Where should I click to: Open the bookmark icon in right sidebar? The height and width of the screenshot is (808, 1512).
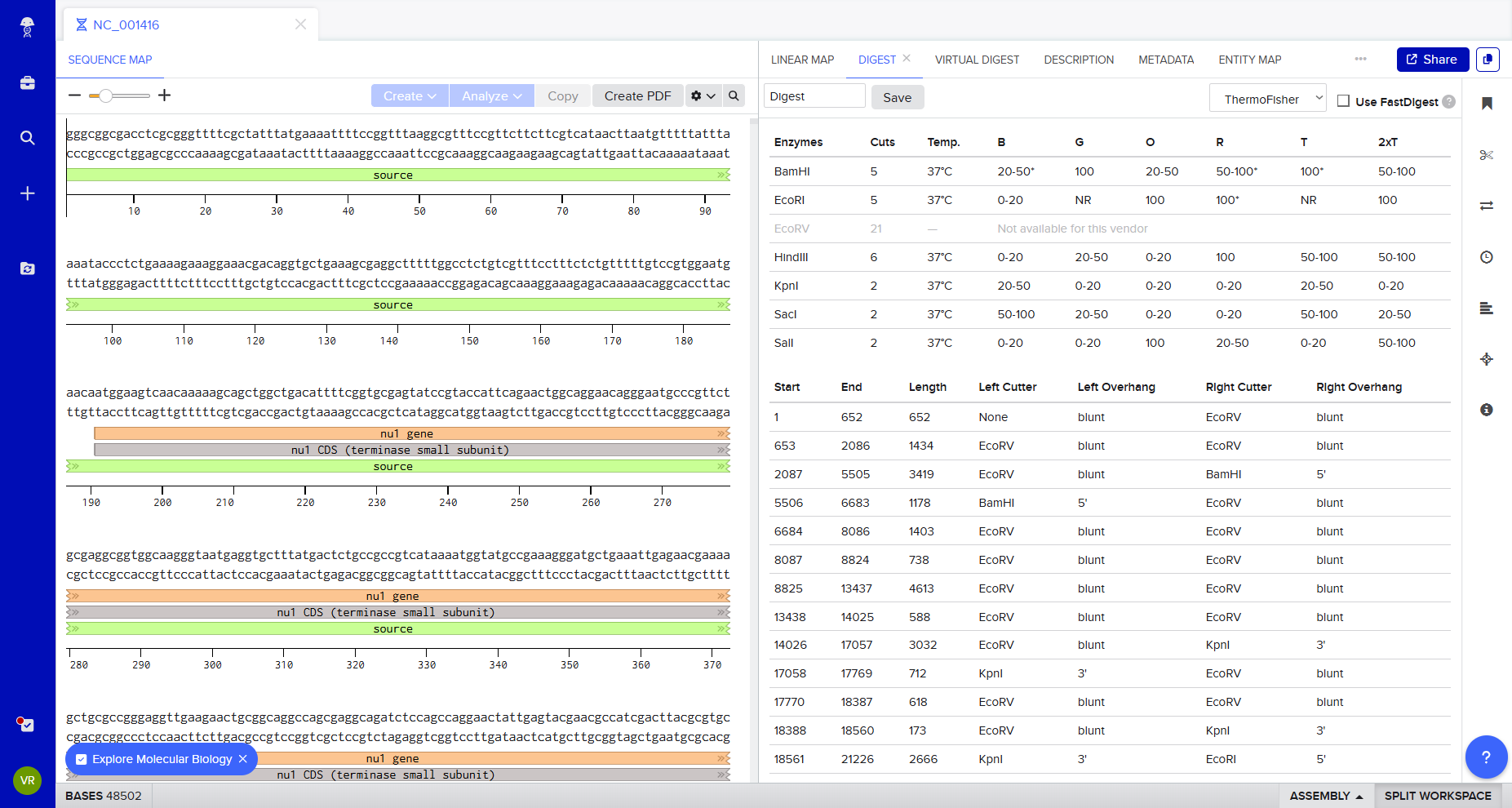click(x=1487, y=104)
